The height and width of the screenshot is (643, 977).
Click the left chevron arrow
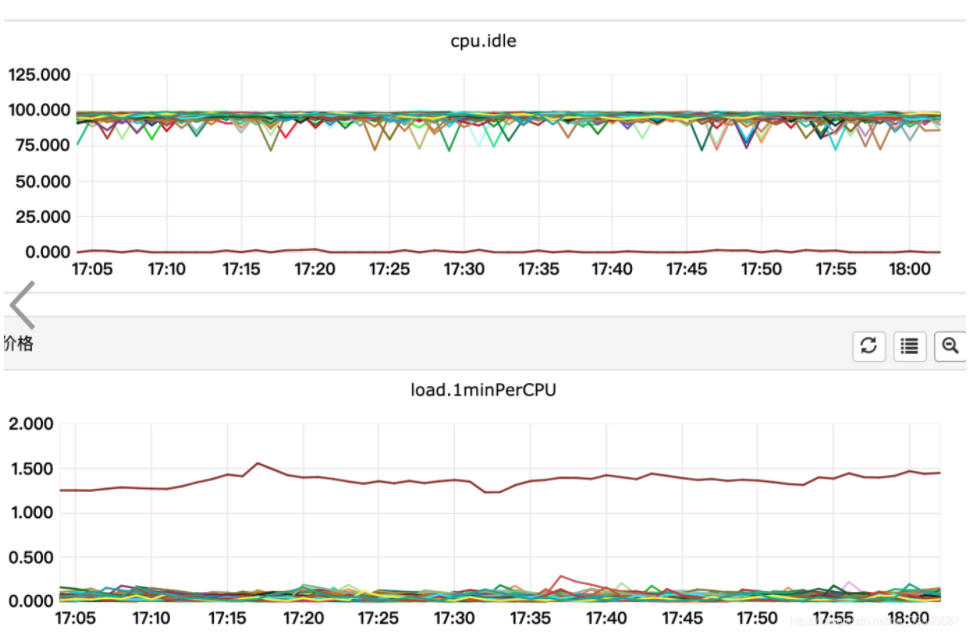[22, 305]
